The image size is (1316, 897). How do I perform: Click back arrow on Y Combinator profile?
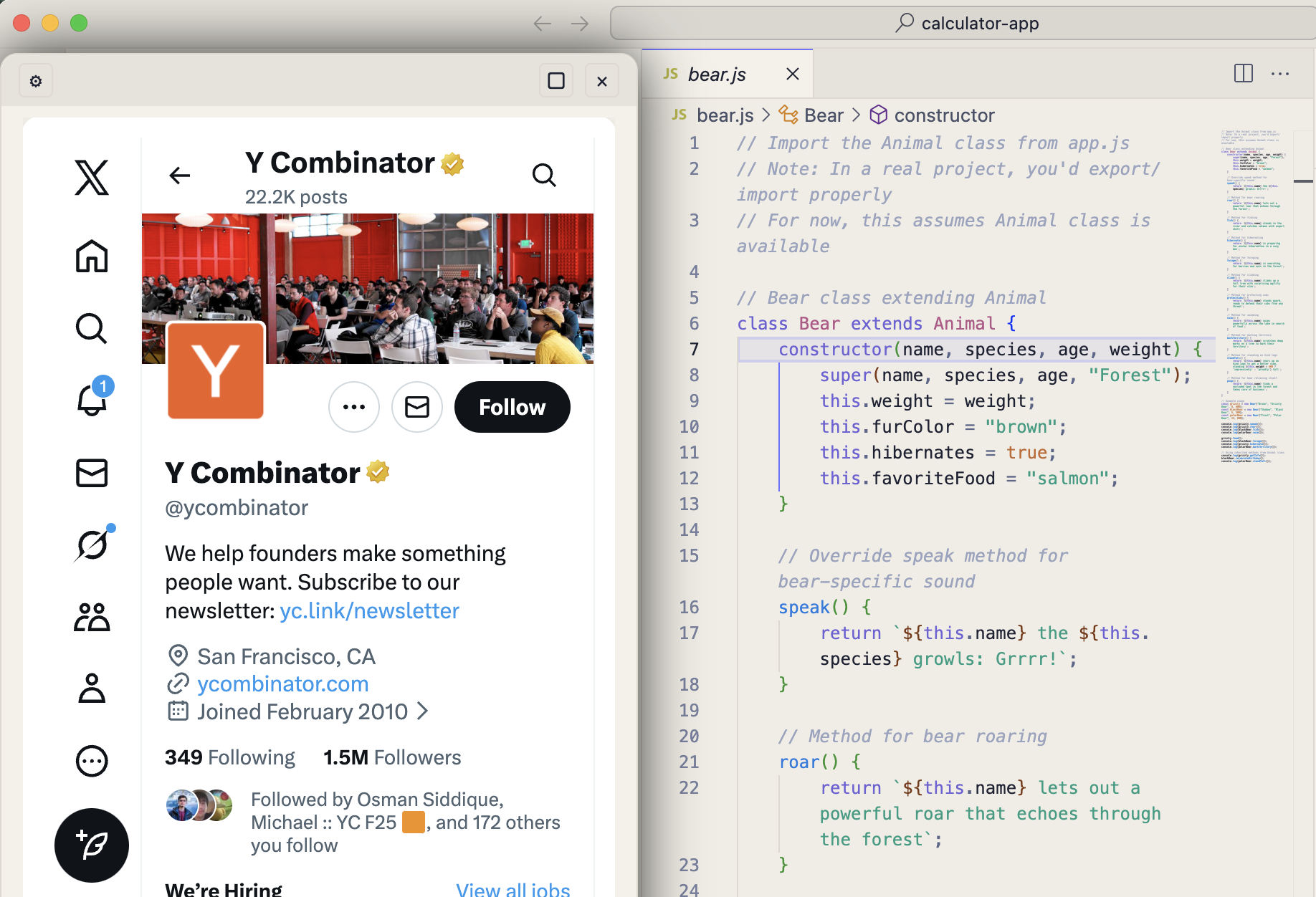point(179,175)
